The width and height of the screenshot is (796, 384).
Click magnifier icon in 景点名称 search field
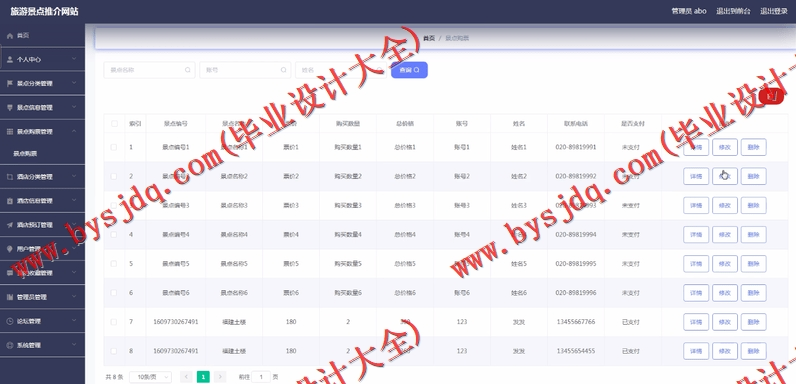coord(188,70)
